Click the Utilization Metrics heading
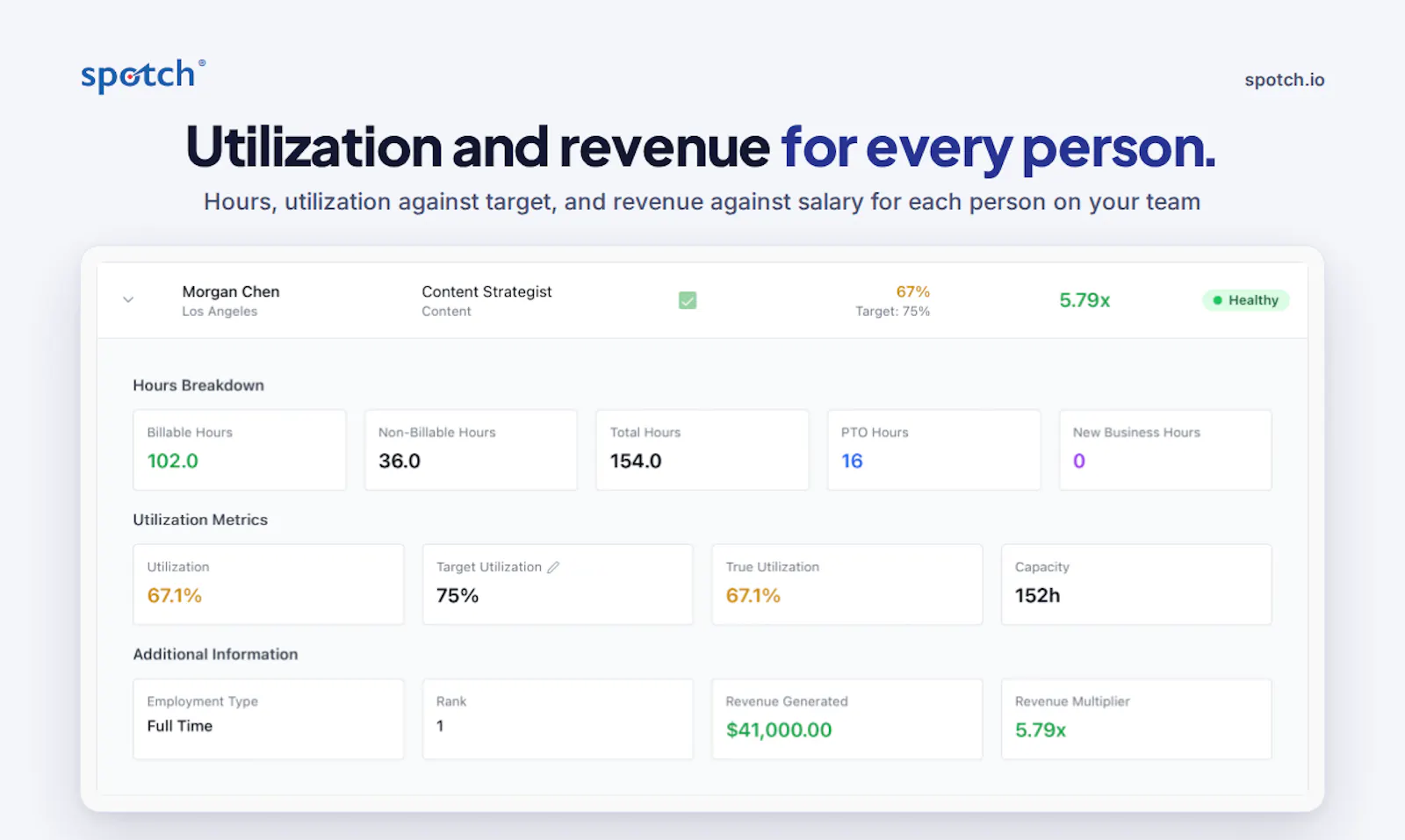 pyautogui.click(x=200, y=520)
